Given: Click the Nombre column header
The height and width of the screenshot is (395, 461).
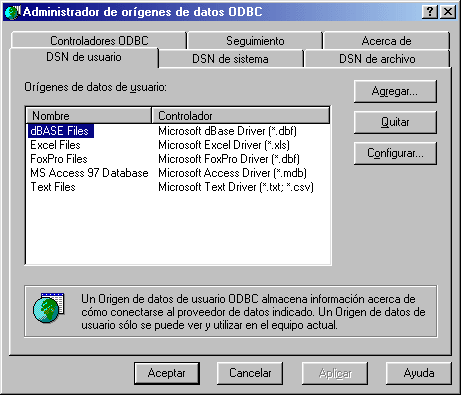Looking at the screenshot, I should click(x=89, y=116).
